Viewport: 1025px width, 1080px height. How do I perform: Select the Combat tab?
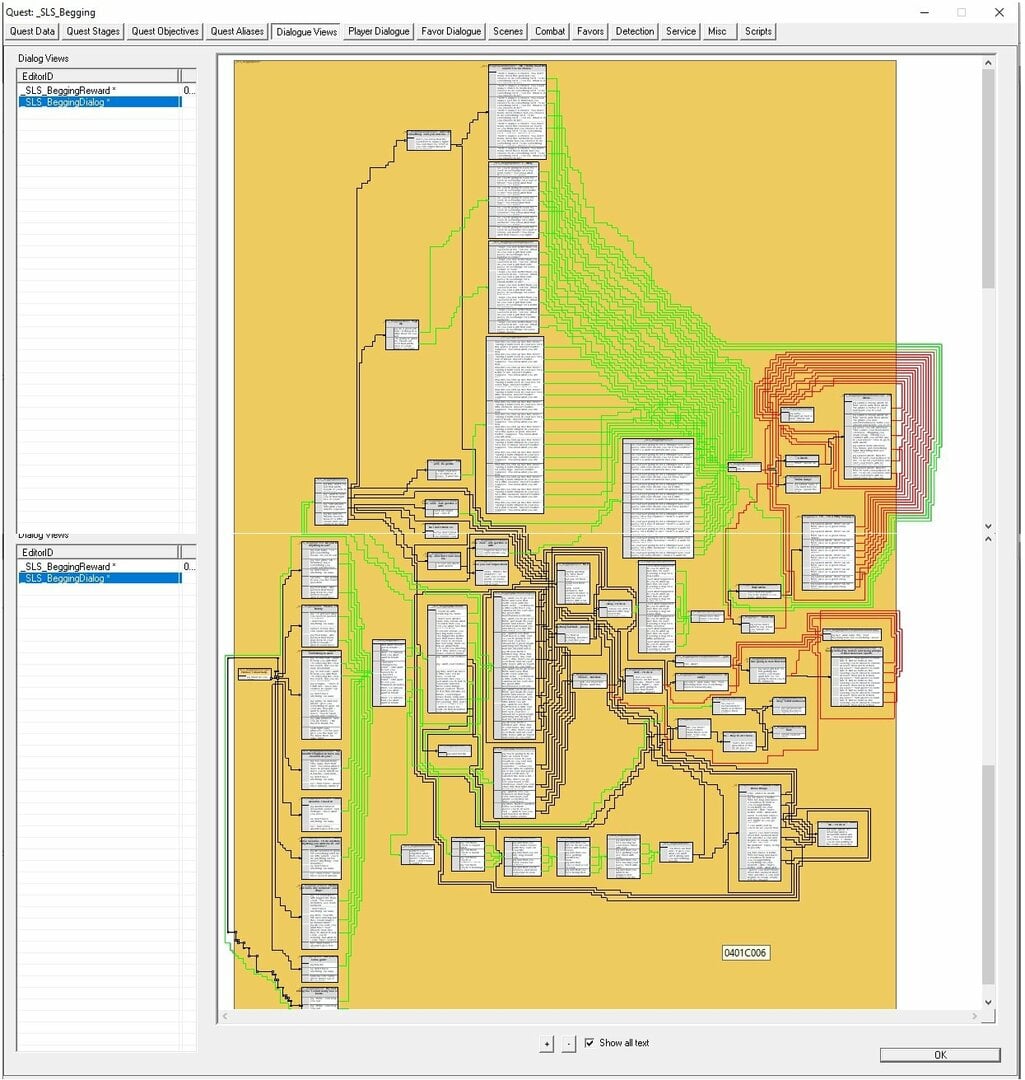(x=550, y=32)
